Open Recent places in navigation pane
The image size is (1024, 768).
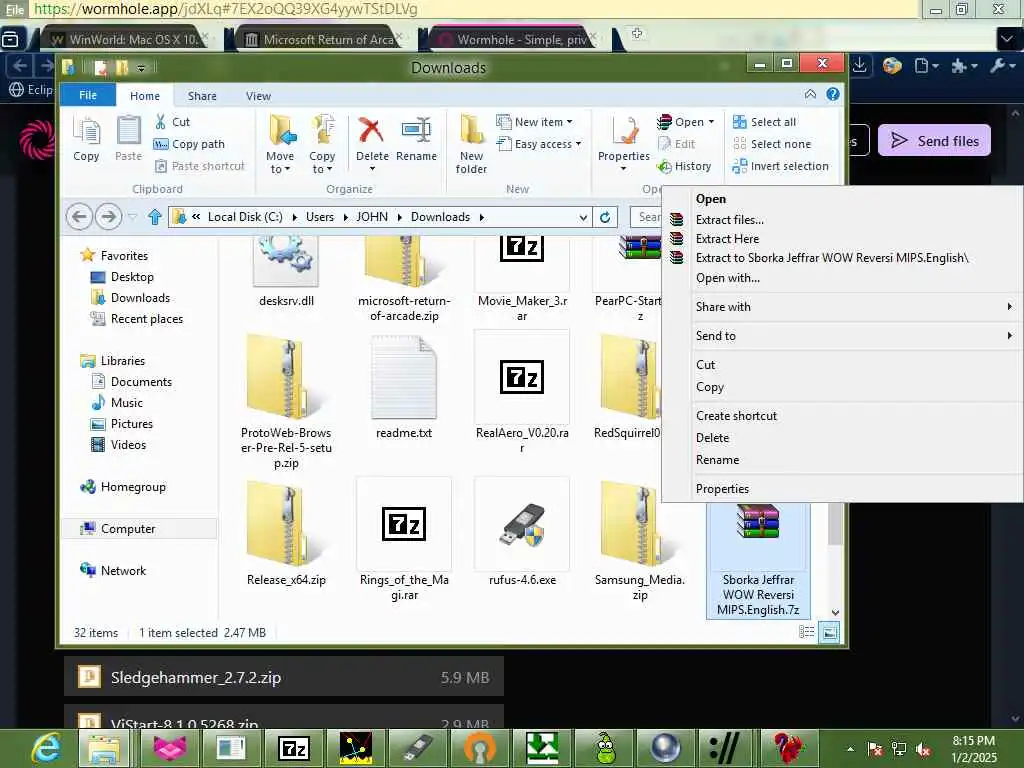[x=136, y=319]
